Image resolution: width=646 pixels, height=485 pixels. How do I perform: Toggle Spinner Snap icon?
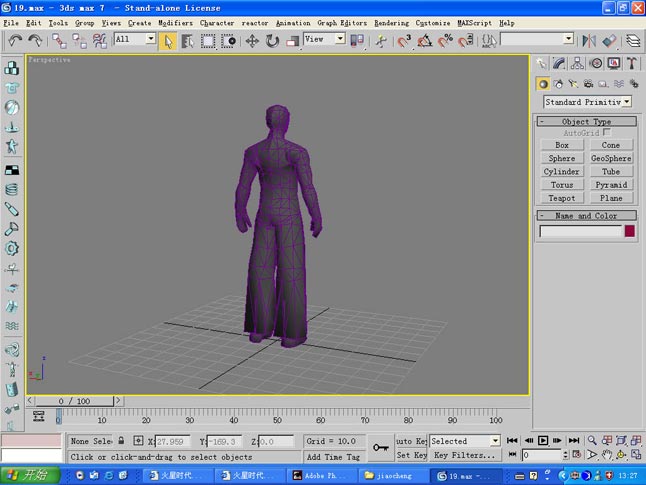[x=465, y=41]
